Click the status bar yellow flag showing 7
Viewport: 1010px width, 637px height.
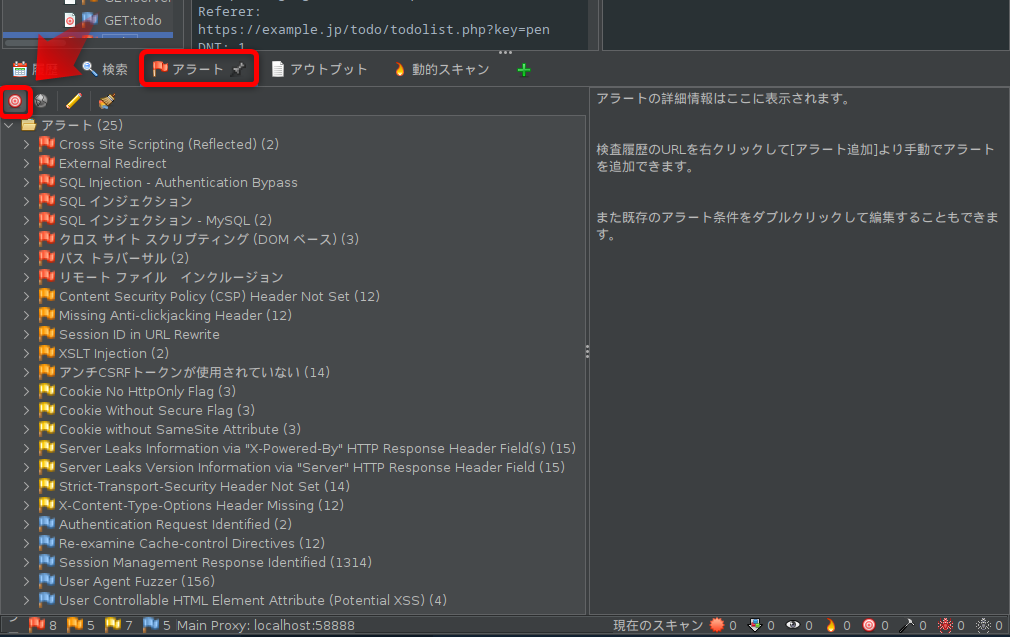pos(113,624)
